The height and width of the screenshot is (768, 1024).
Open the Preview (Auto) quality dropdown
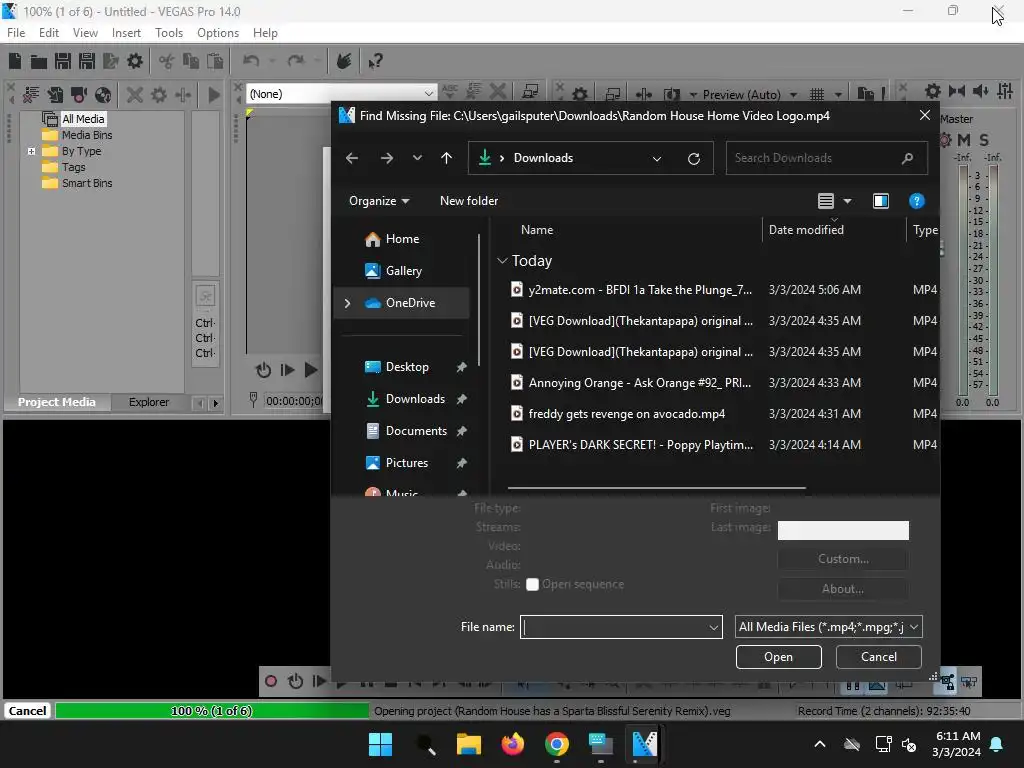tap(793, 95)
